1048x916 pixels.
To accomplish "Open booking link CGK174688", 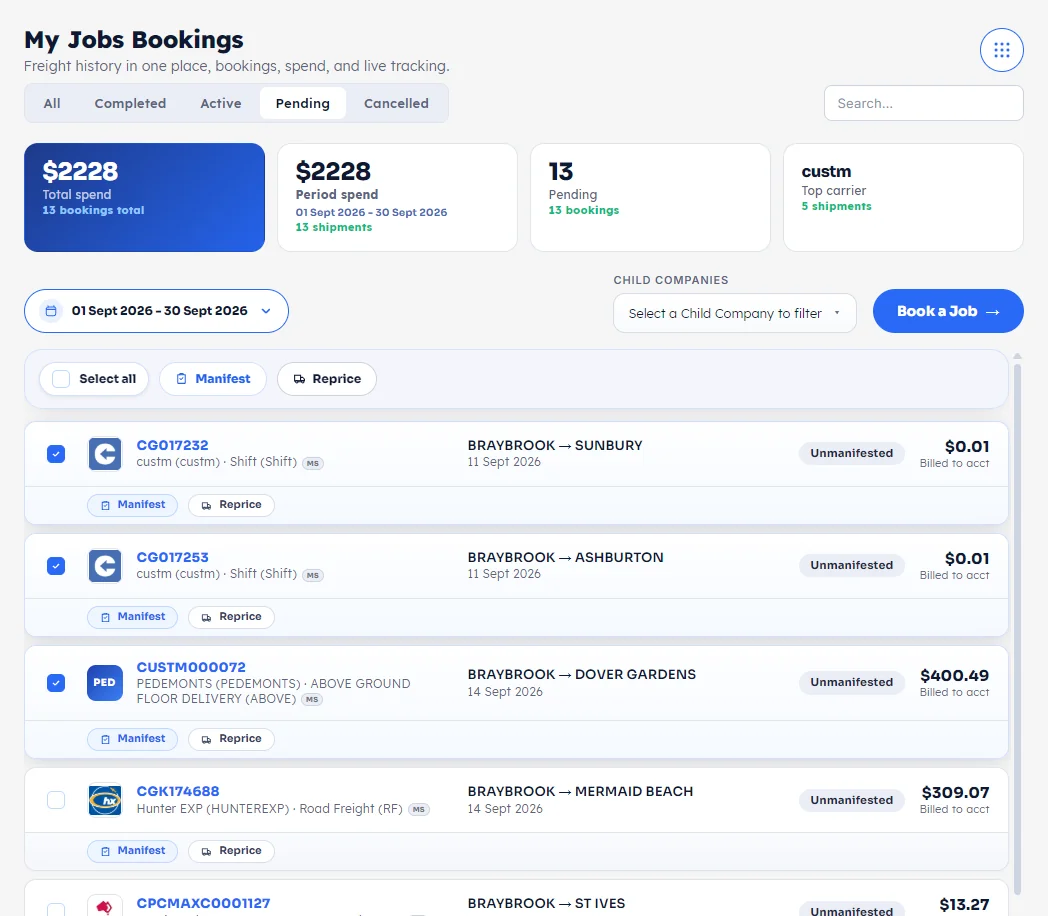I will click(x=178, y=791).
